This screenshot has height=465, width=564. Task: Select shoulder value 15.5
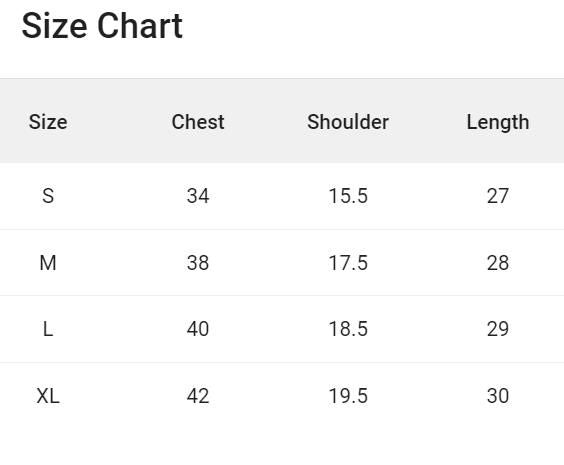(348, 196)
